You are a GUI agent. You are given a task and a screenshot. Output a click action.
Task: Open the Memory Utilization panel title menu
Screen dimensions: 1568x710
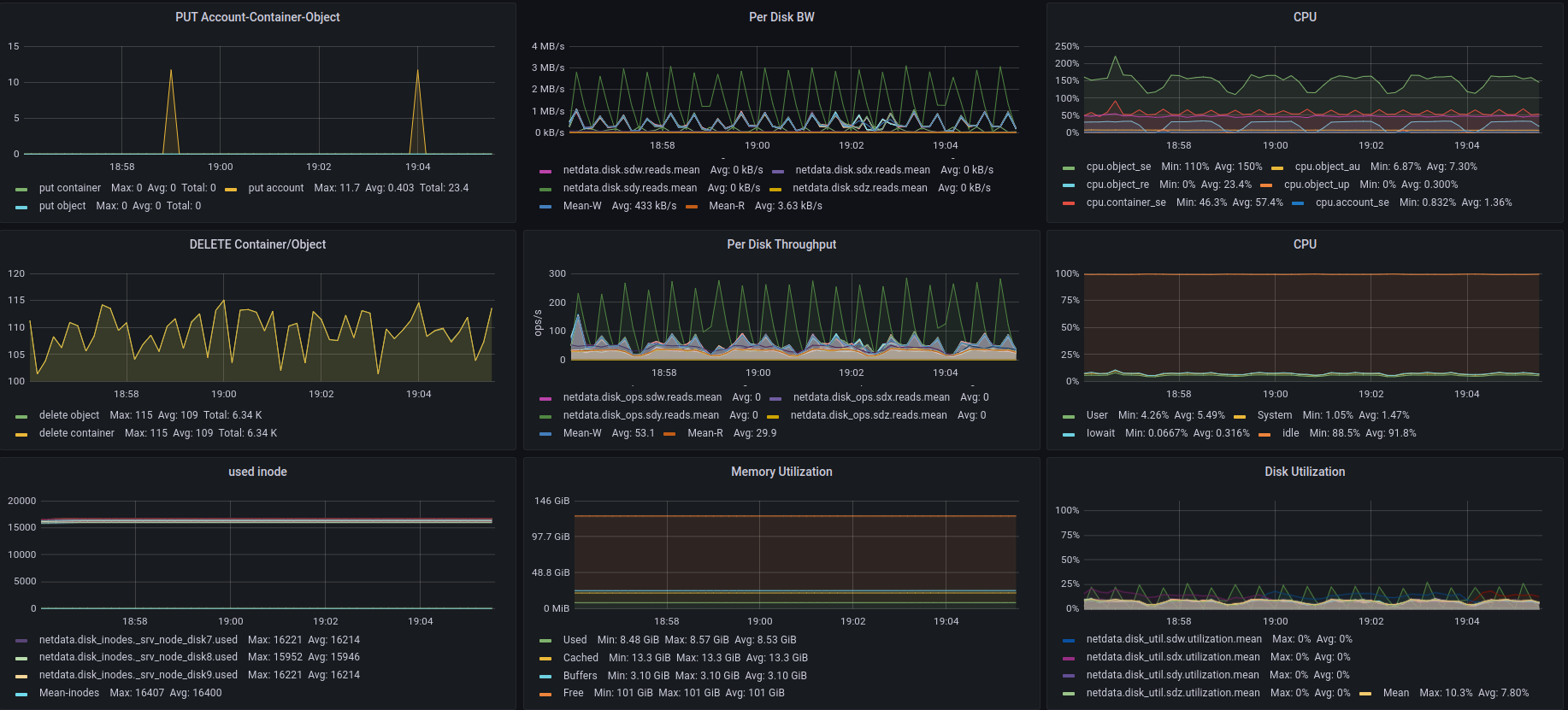click(x=781, y=472)
